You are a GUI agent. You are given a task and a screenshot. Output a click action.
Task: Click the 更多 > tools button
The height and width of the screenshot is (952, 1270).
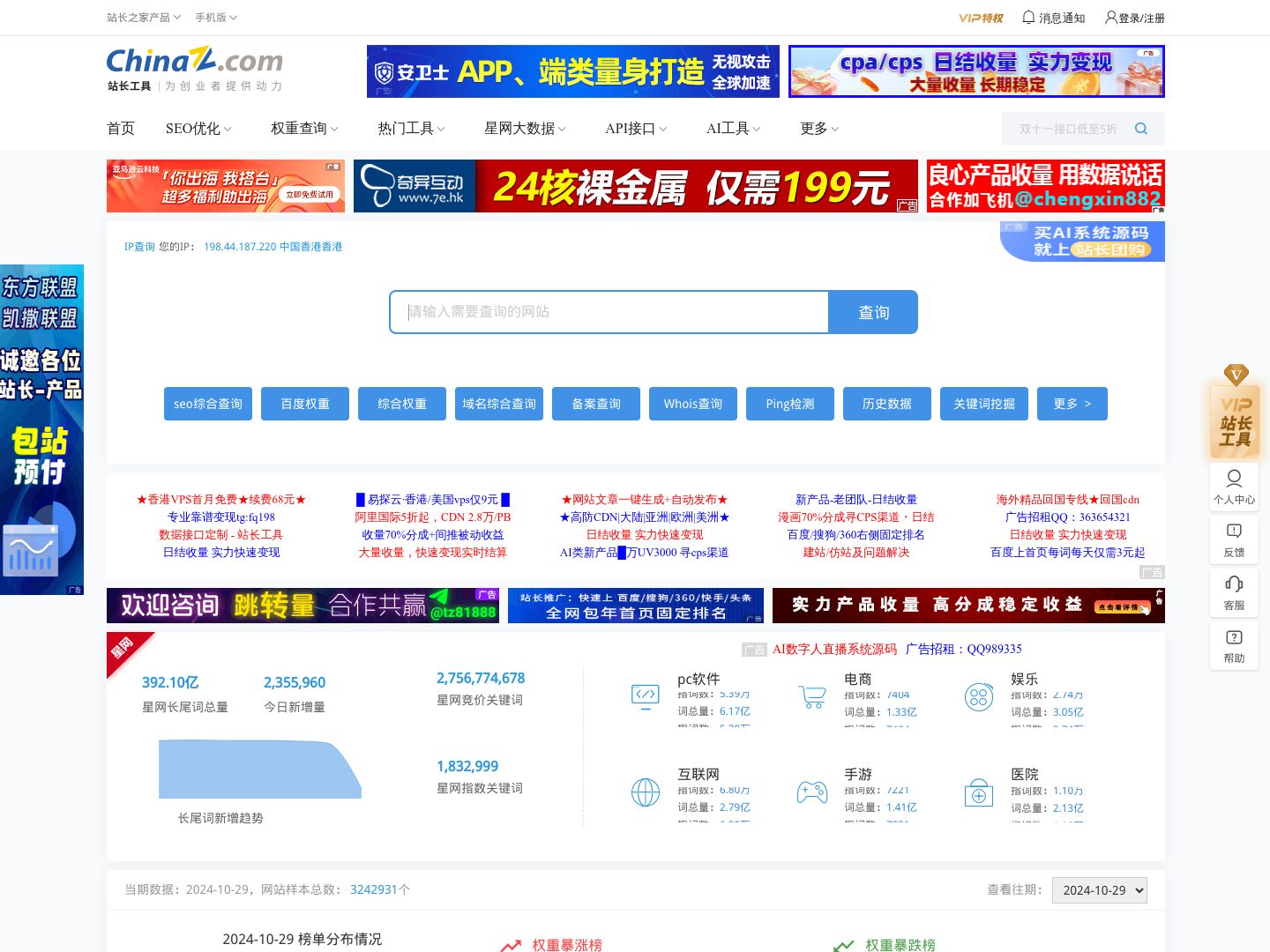coord(1072,404)
